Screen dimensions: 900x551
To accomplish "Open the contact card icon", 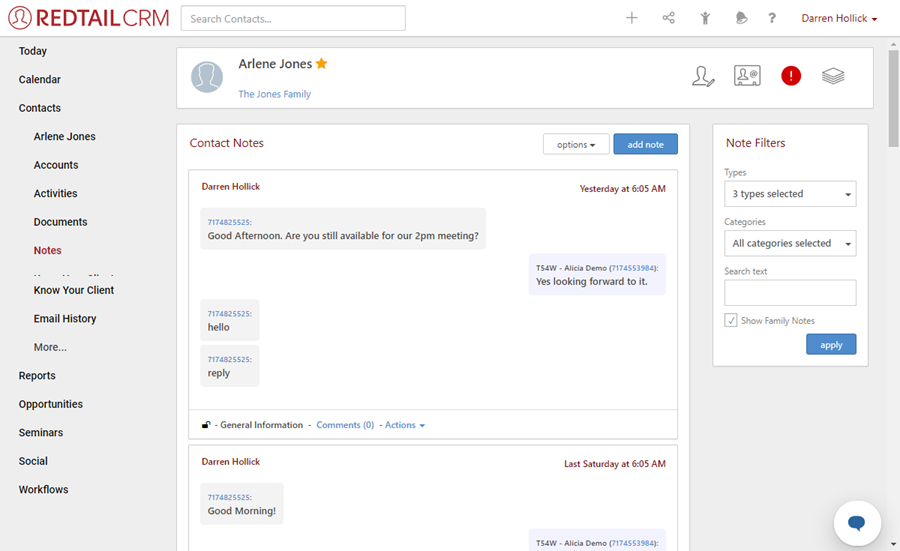I will (x=747, y=76).
